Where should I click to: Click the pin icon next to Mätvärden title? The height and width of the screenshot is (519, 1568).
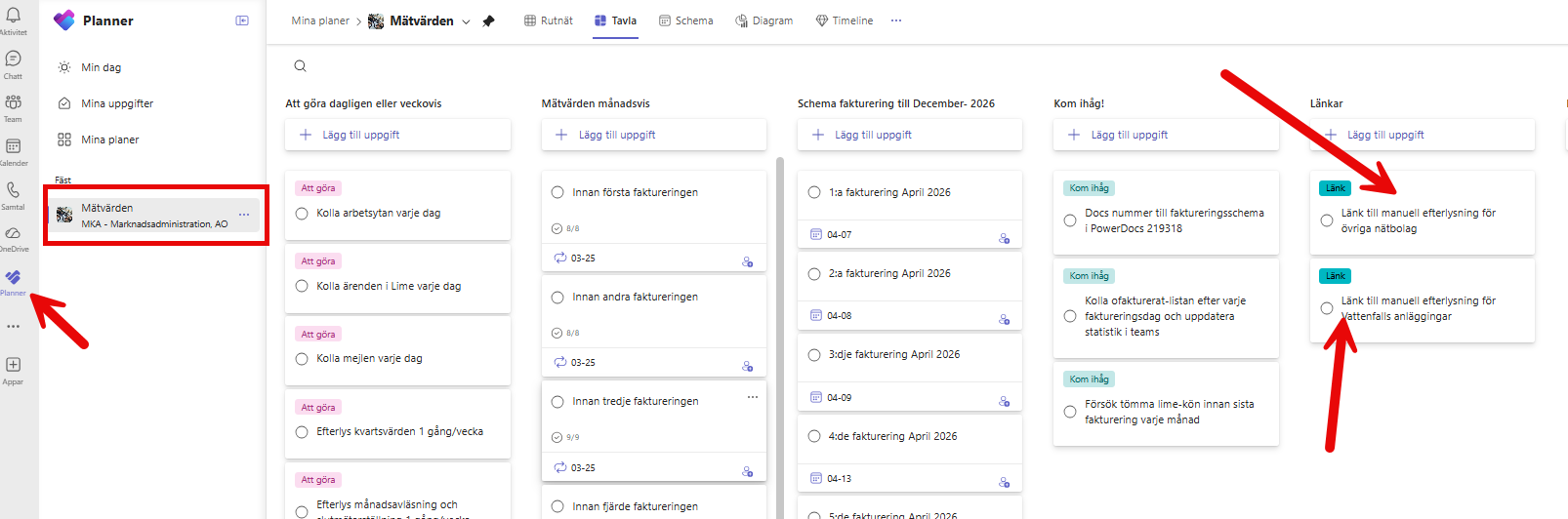(489, 21)
